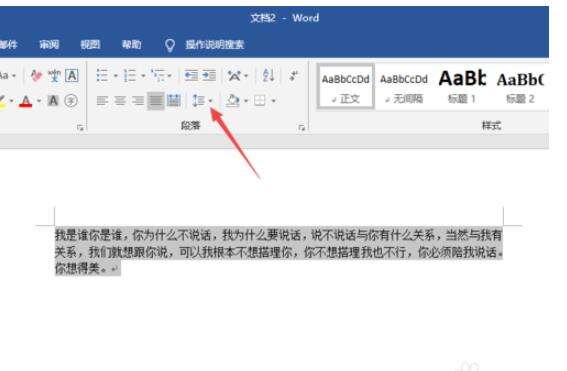Click the numbered list icon
Screen dimensions: 567x371
point(129,76)
